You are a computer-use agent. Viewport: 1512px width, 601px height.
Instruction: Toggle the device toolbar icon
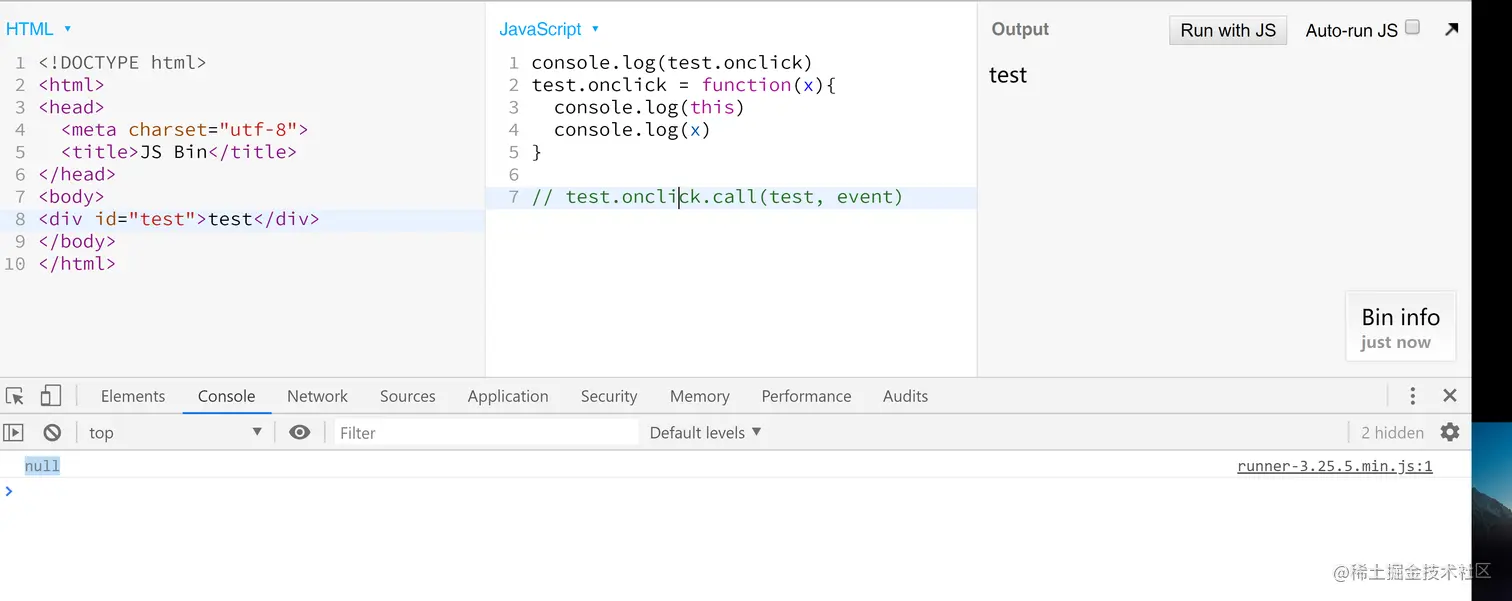(50, 396)
